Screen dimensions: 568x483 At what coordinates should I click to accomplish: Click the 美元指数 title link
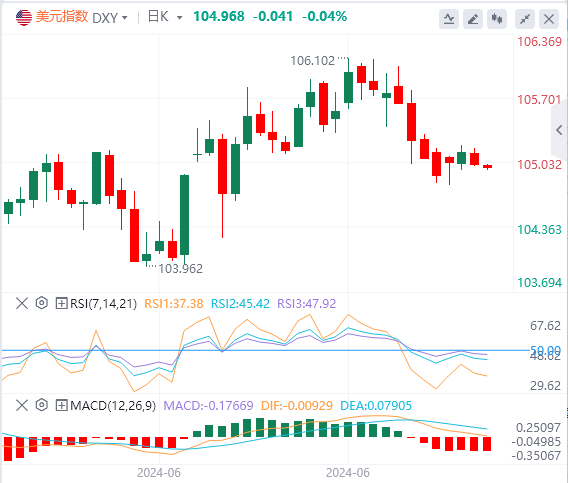(62, 17)
